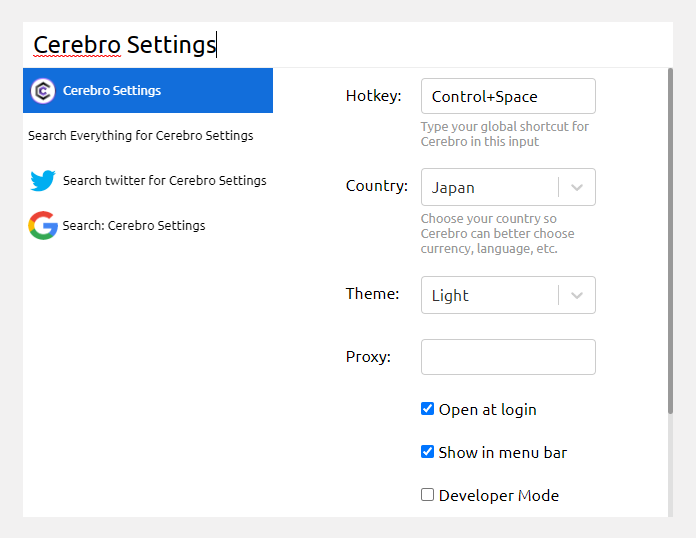Click the Google G logo icon
Image resolution: width=696 pixels, height=538 pixels.
[x=43, y=225]
